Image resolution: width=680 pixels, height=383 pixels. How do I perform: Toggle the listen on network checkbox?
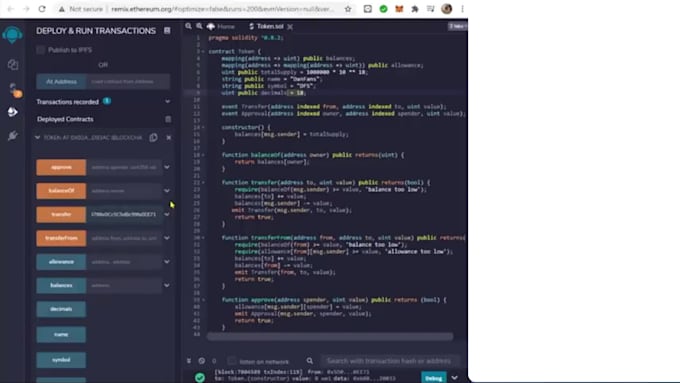pyautogui.click(x=232, y=361)
